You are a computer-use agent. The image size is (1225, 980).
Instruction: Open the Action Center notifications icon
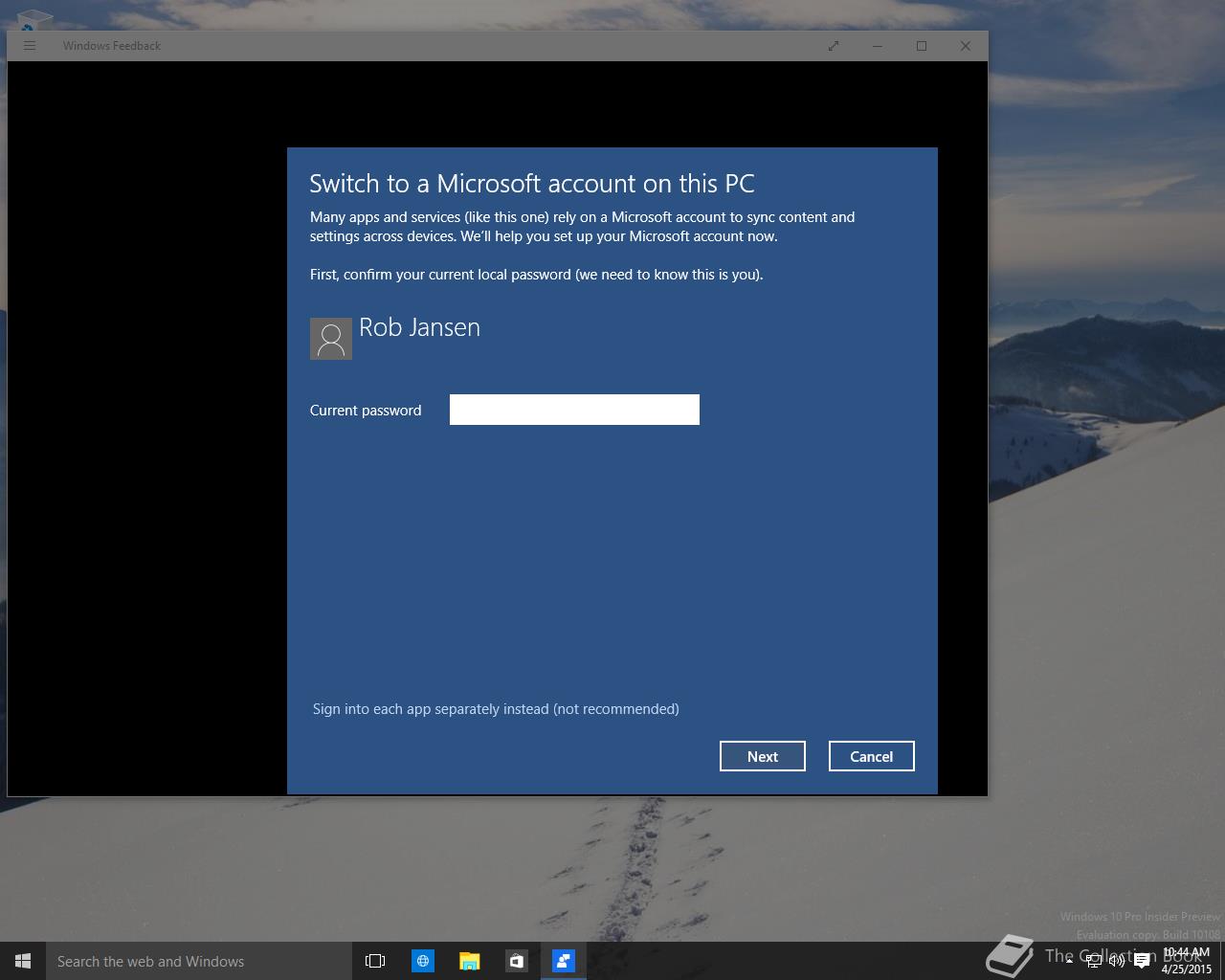1142,961
